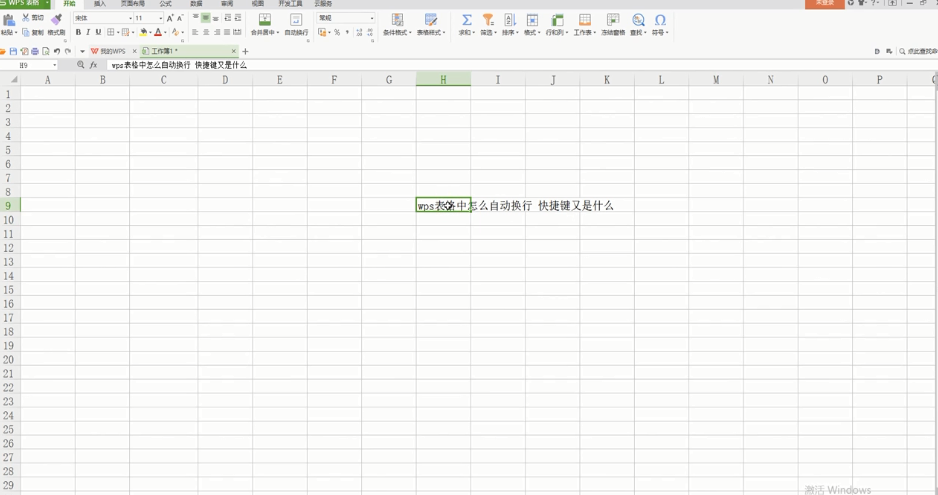The image size is (938, 495).
Task: Apply cell borders with the border icon
Action: pyautogui.click(x=111, y=32)
